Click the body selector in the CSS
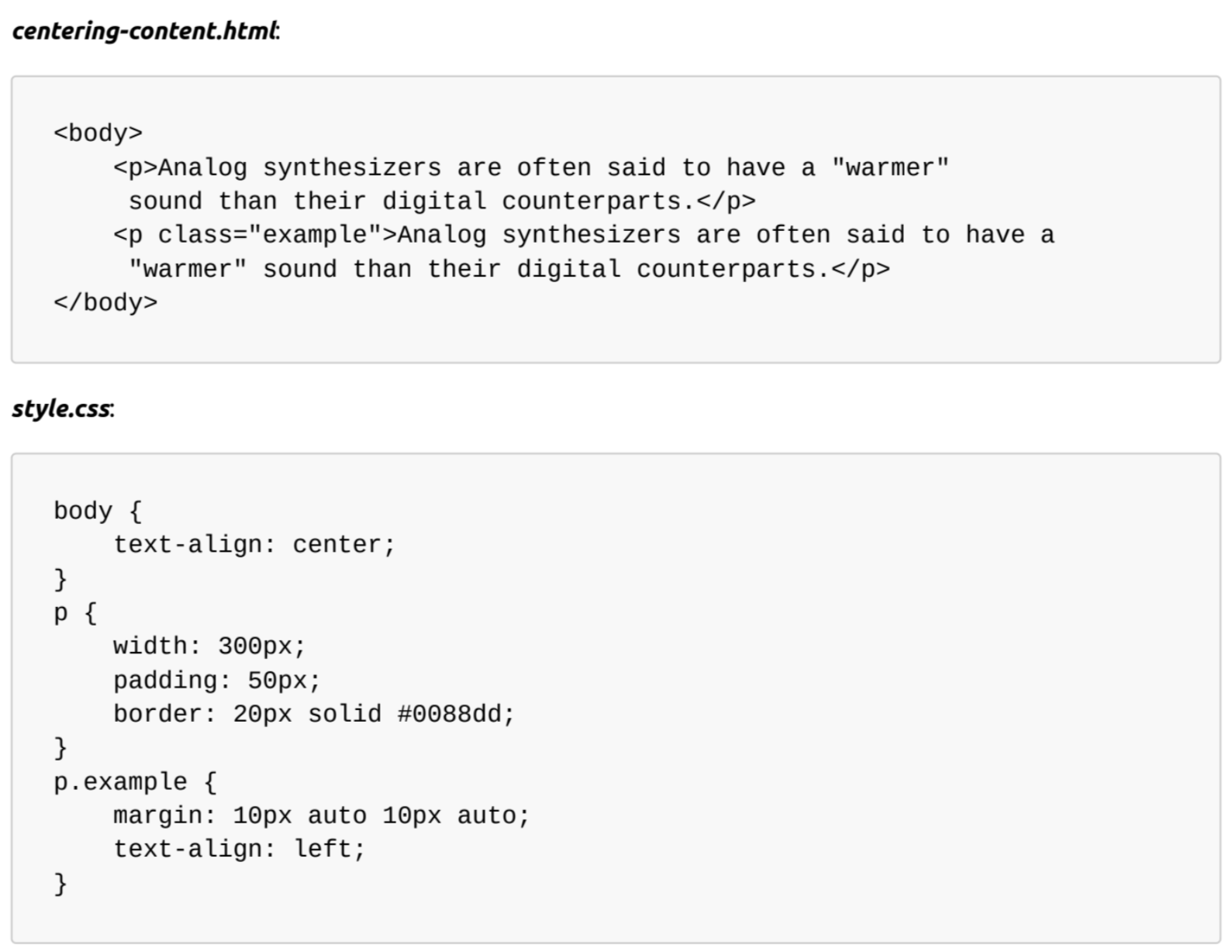 (82, 511)
